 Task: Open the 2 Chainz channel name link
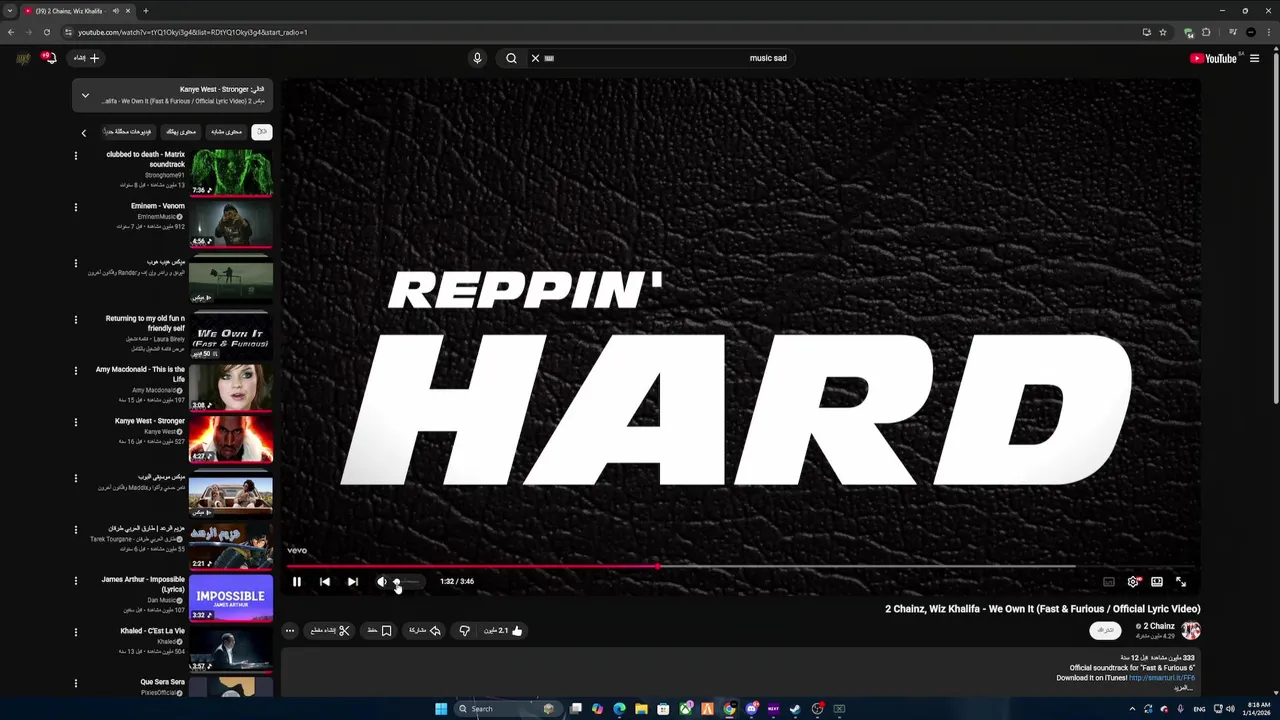pos(1158,626)
